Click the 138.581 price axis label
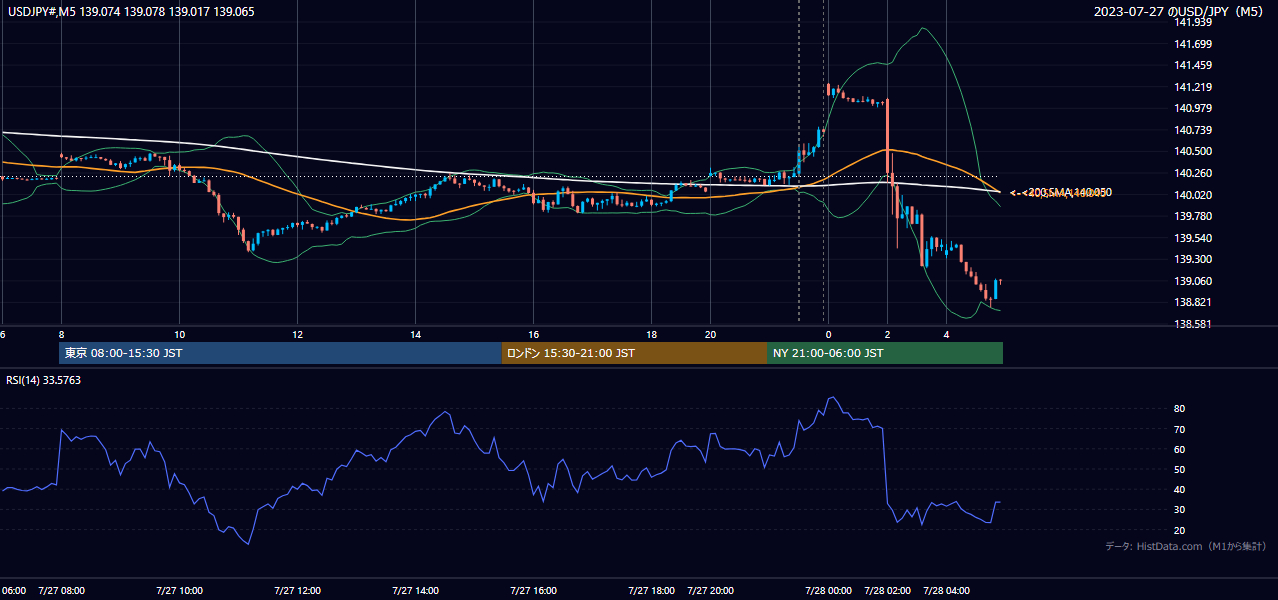The image size is (1278, 600). pos(1193,324)
